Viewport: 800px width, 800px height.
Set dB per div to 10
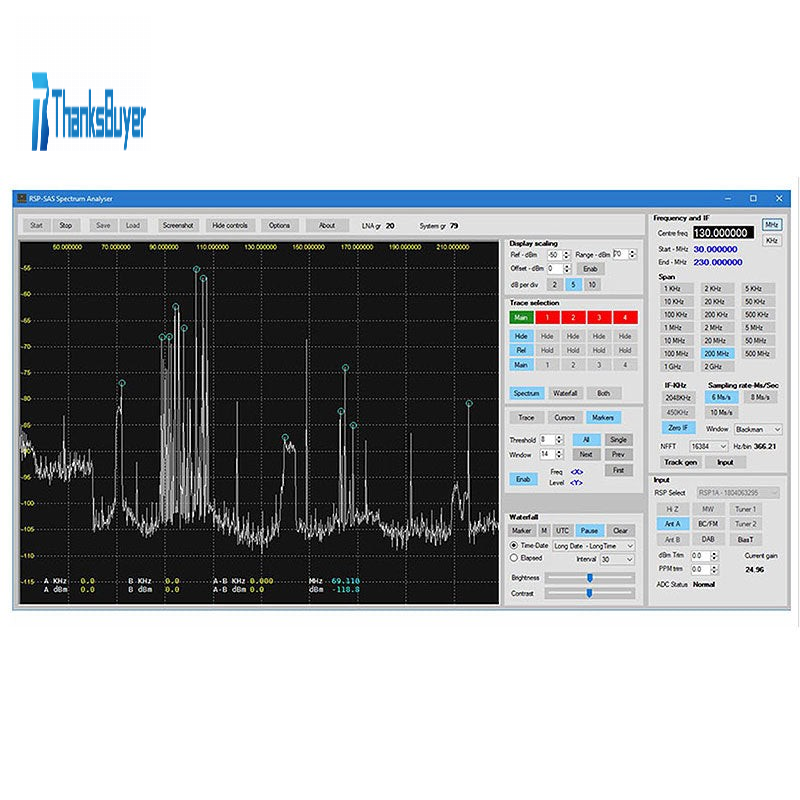592,285
